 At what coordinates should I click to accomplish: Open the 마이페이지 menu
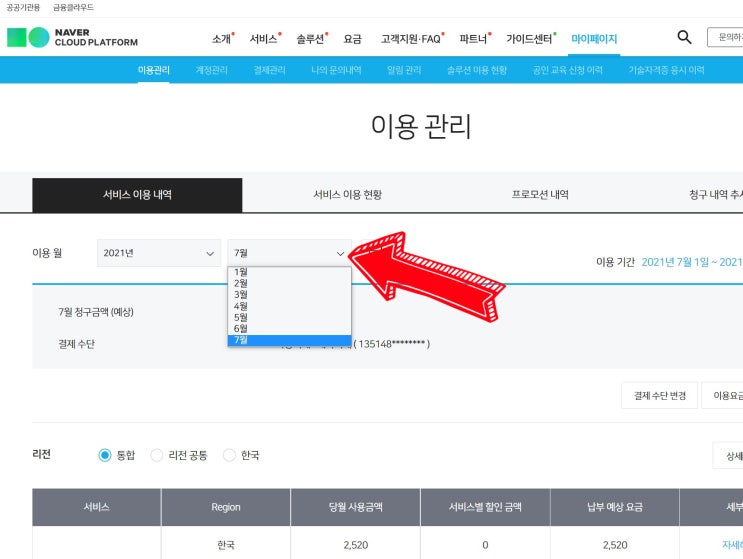click(x=594, y=39)
